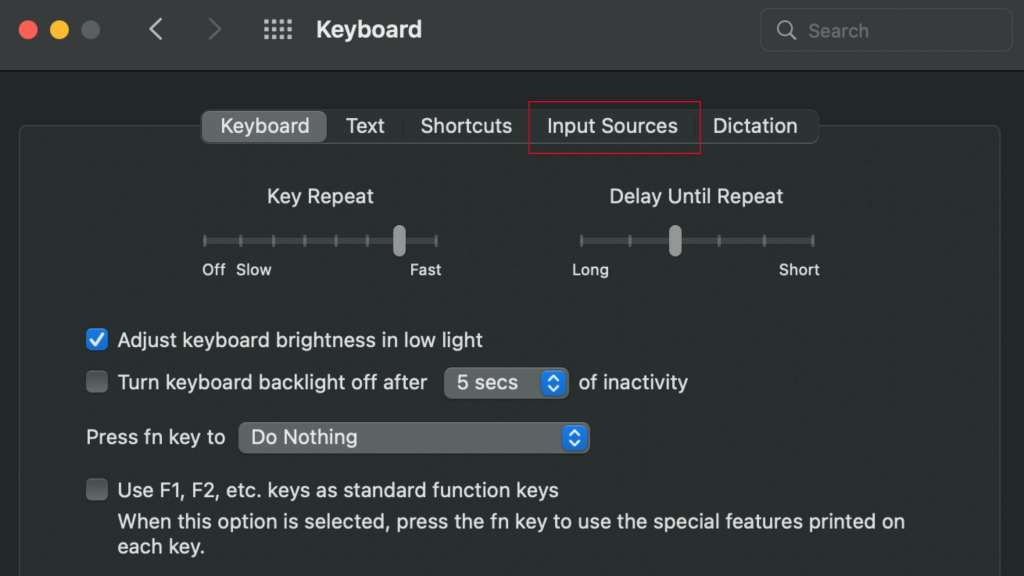Open the Show All preferences grid icon
The width and height of the screenshot is (1024, 576).
tap(277, 29)
